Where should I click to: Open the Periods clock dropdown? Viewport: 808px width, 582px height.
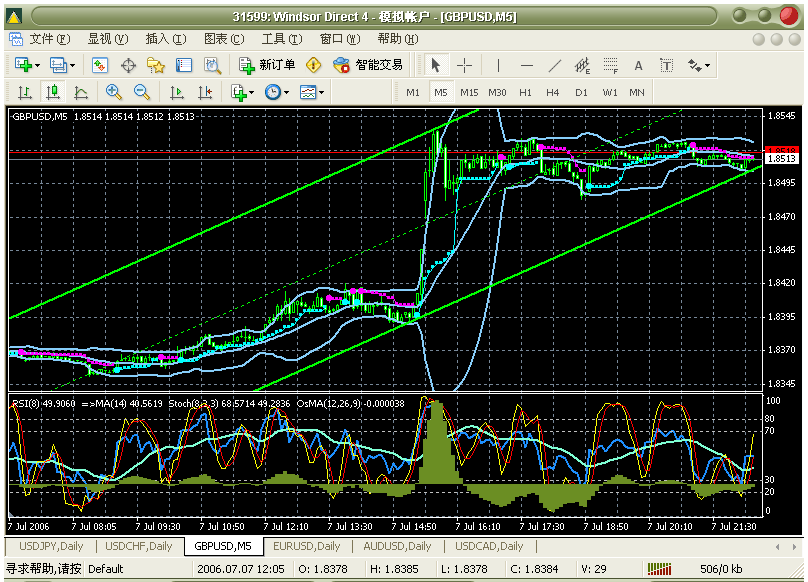[x=277, y=92]
